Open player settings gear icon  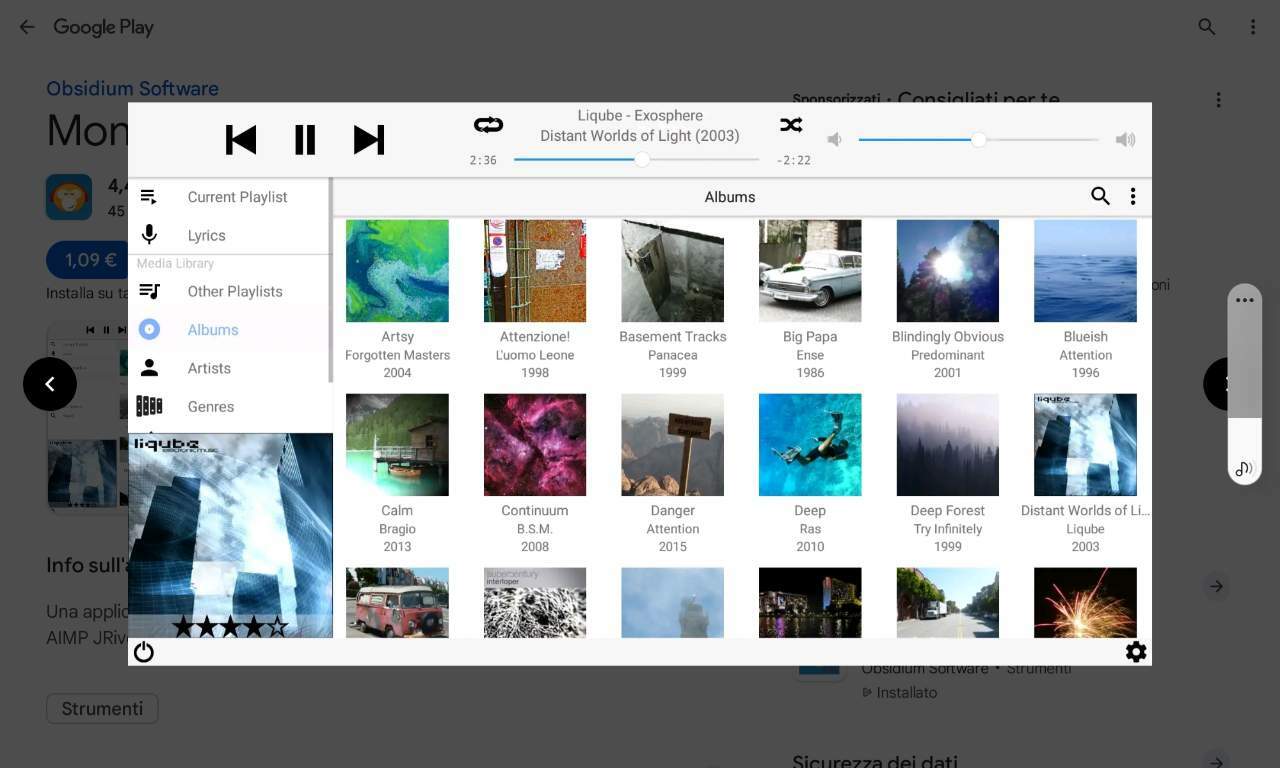pyautogui.click(x=1136, y=652)
